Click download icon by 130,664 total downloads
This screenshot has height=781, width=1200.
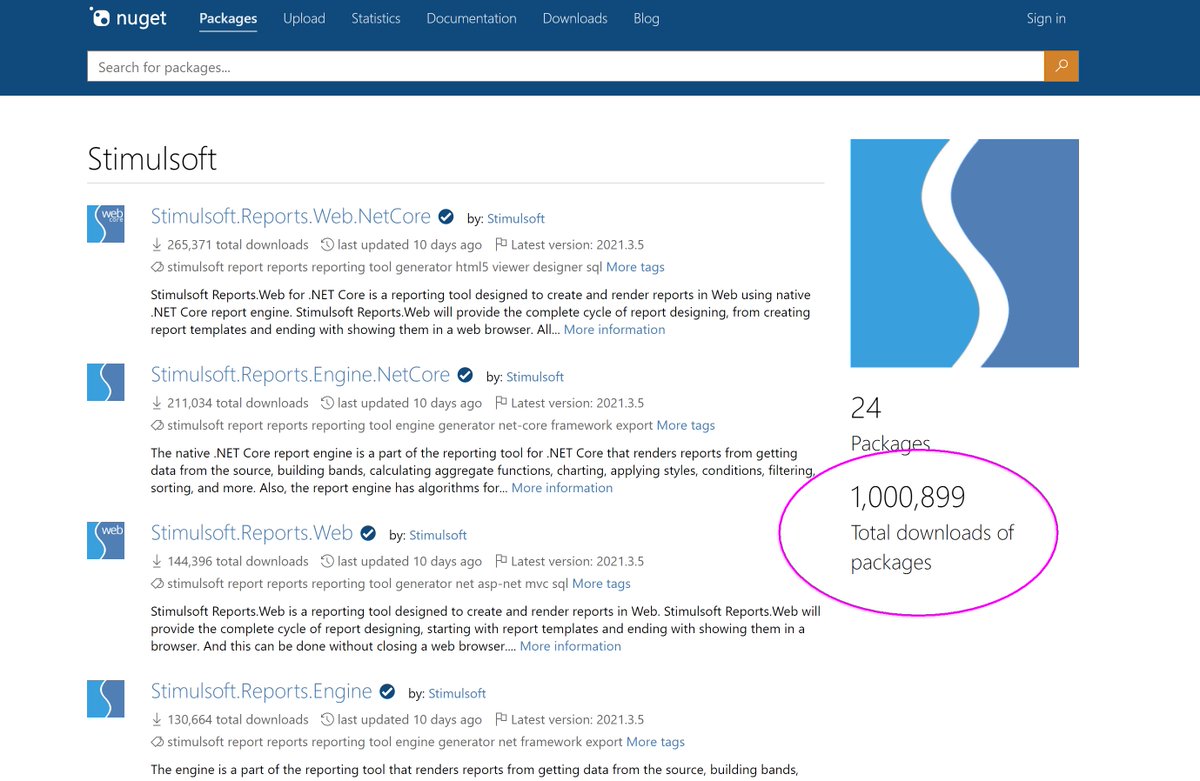click(x=157, y=719)
